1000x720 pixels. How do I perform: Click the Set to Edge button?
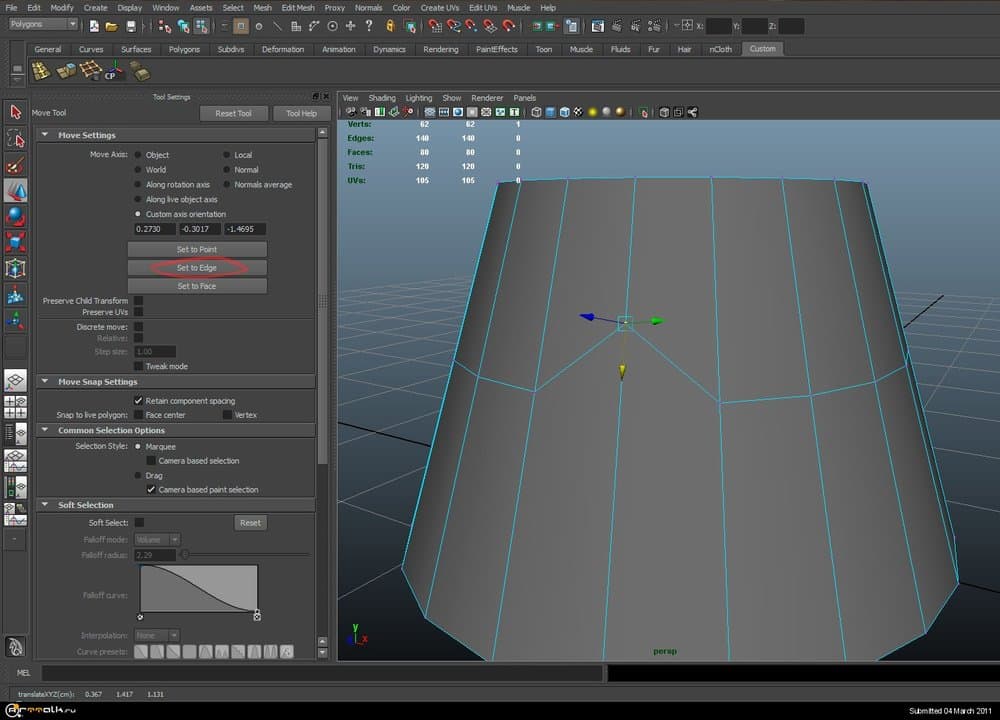(197, 268)
